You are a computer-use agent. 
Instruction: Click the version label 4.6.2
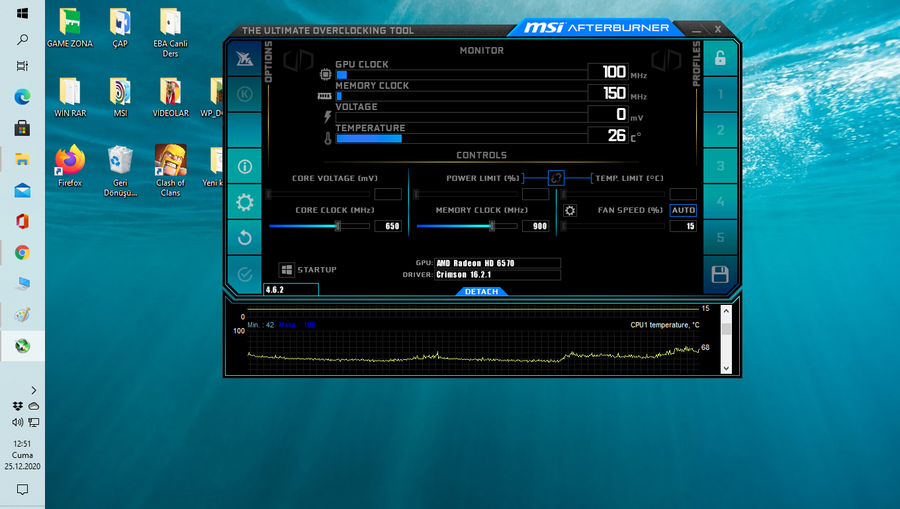point(291,290)
